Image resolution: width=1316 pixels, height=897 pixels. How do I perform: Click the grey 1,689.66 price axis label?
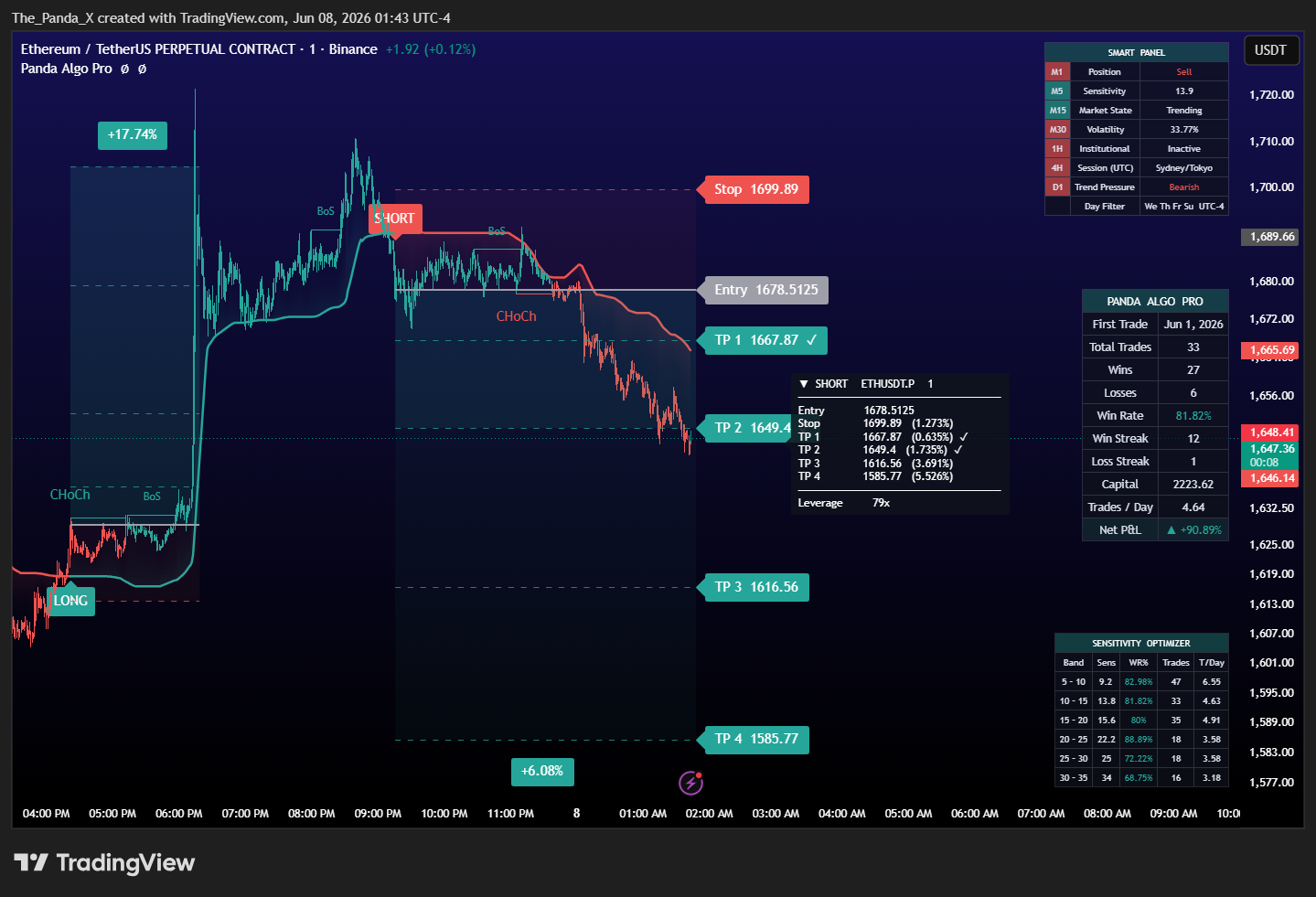(x=1272, y=237)
